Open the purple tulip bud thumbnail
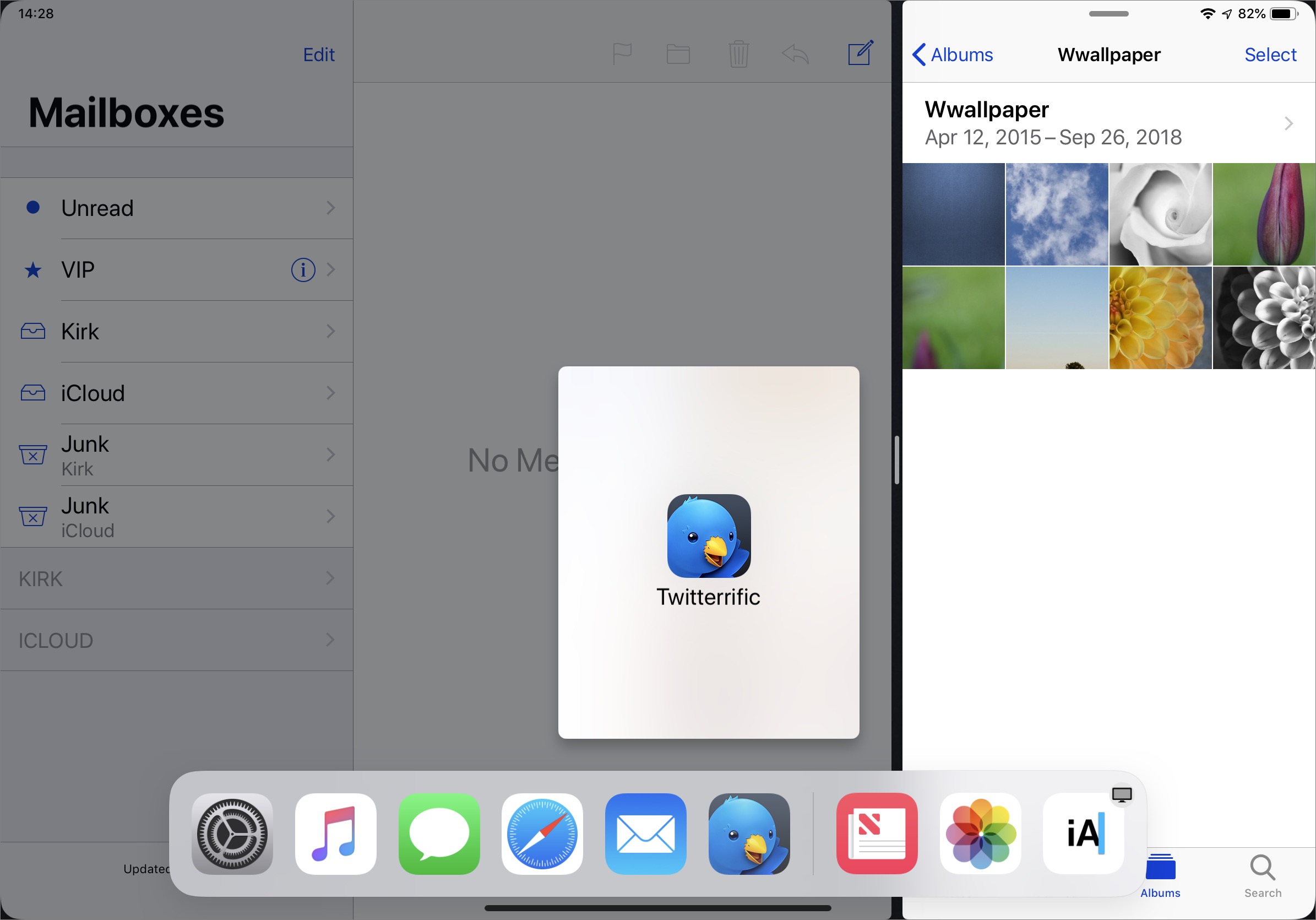Image resolution: width=1316 pixels, height=920 pixels. 1264,214
